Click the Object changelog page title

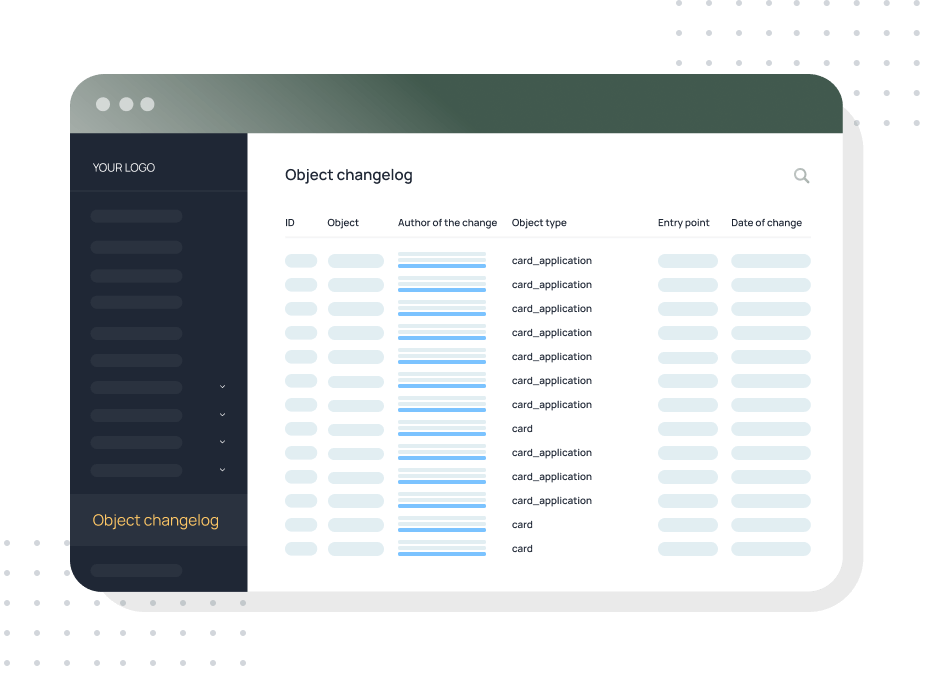click(x=348, y=175)
